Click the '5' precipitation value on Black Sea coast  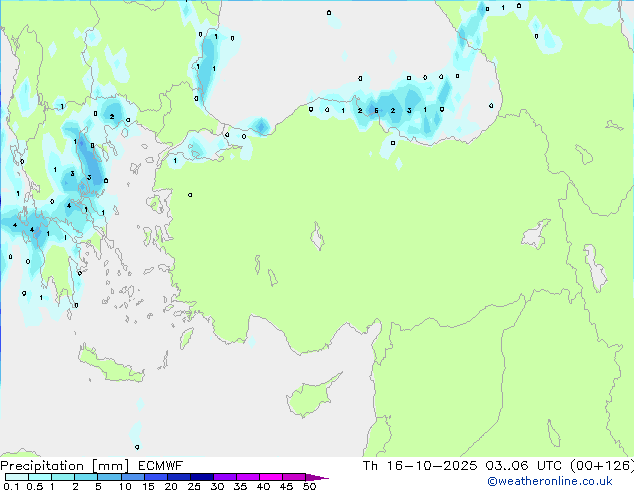[x=376, y=110]
